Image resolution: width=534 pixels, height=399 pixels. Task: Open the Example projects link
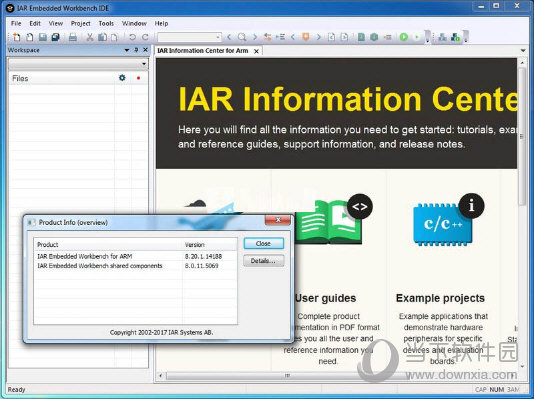(x=440, y=298)
